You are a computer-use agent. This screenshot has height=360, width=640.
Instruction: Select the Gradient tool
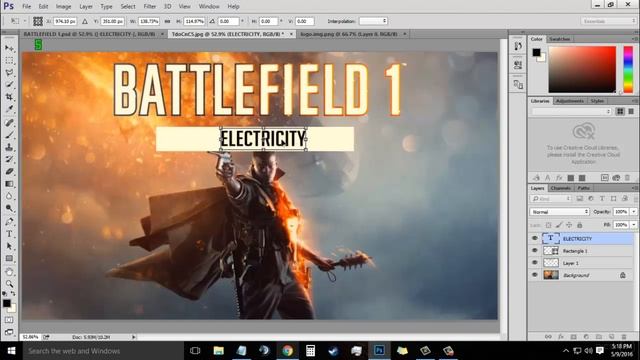[x=9, y=184]
